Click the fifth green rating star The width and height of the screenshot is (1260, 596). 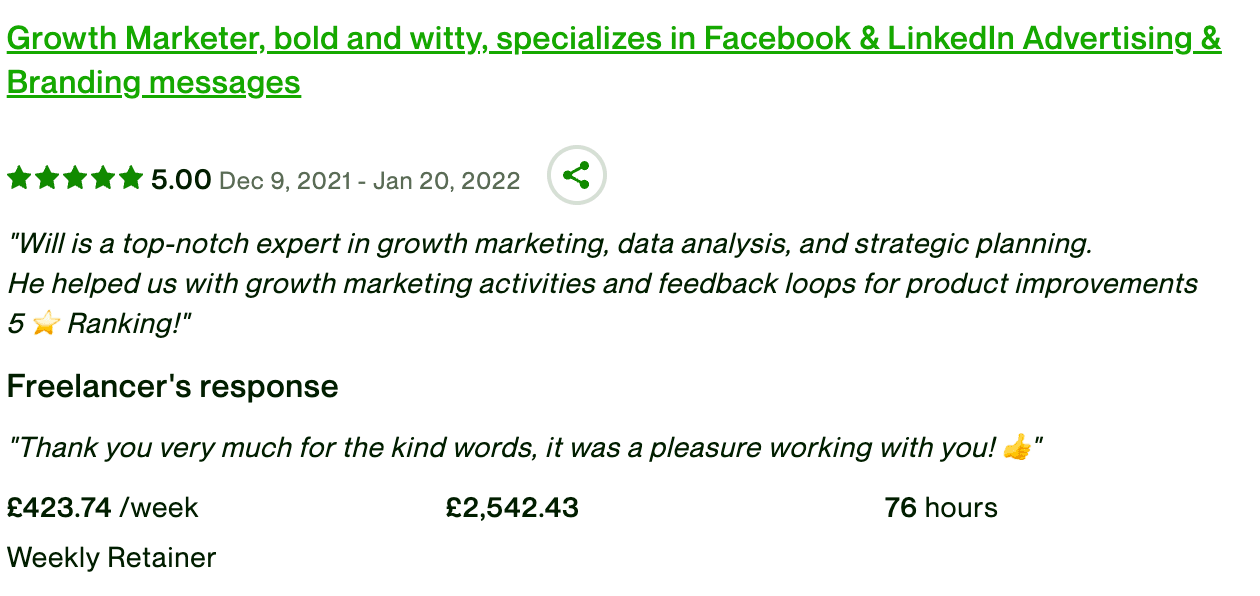coord(131,179)
